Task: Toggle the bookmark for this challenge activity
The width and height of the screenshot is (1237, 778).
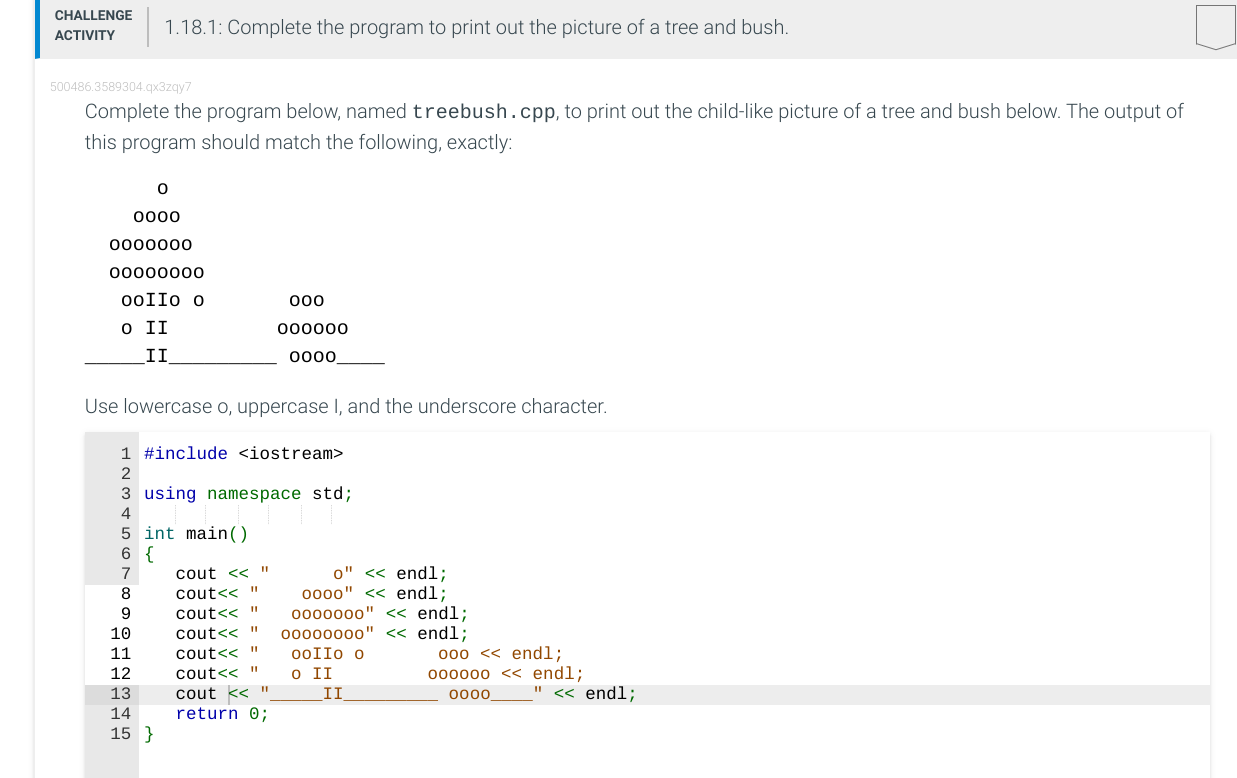Action: point(1215,27)
